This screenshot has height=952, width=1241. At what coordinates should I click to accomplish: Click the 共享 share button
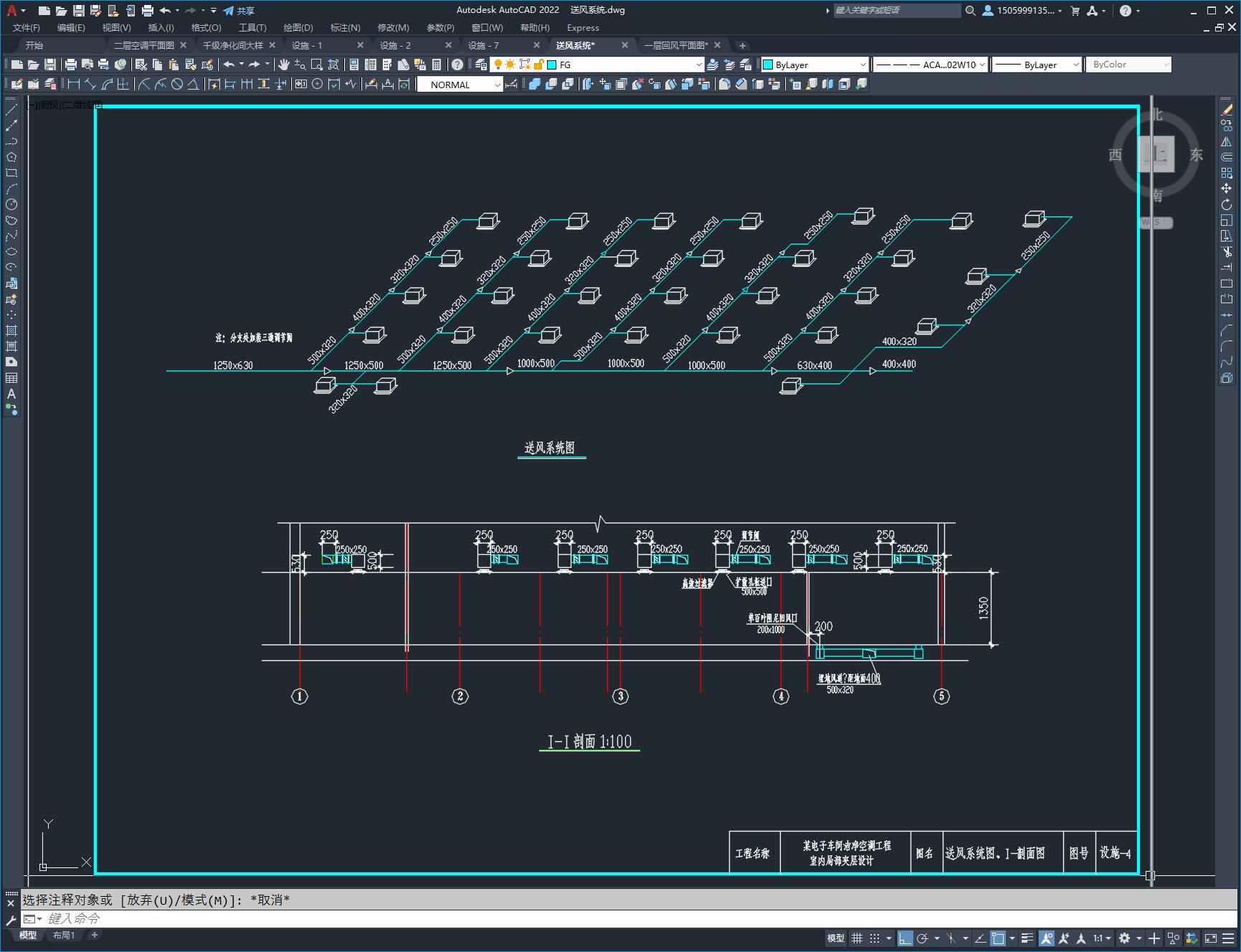(239, 11)
